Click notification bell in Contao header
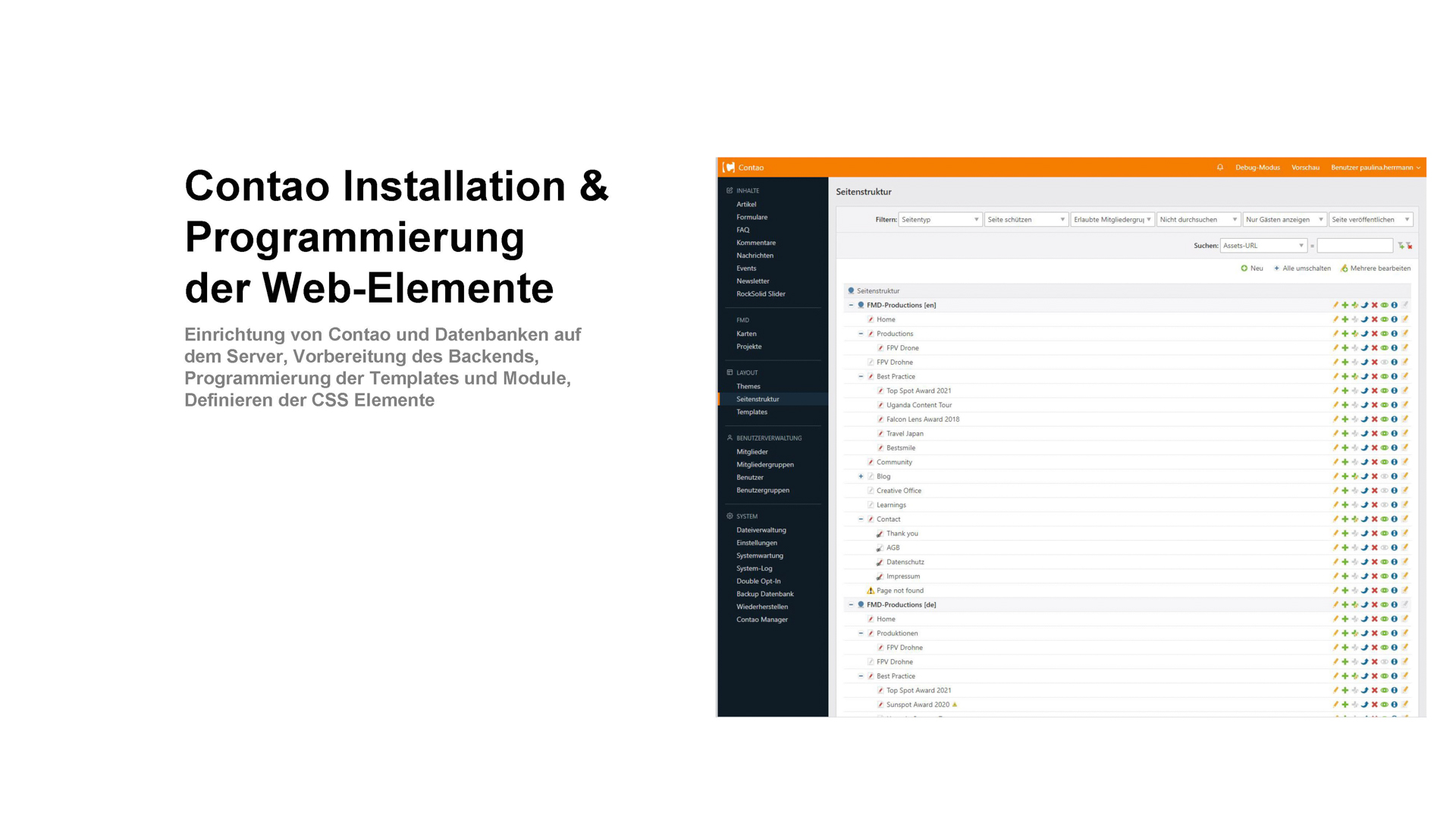 (x=1220, y=168)
